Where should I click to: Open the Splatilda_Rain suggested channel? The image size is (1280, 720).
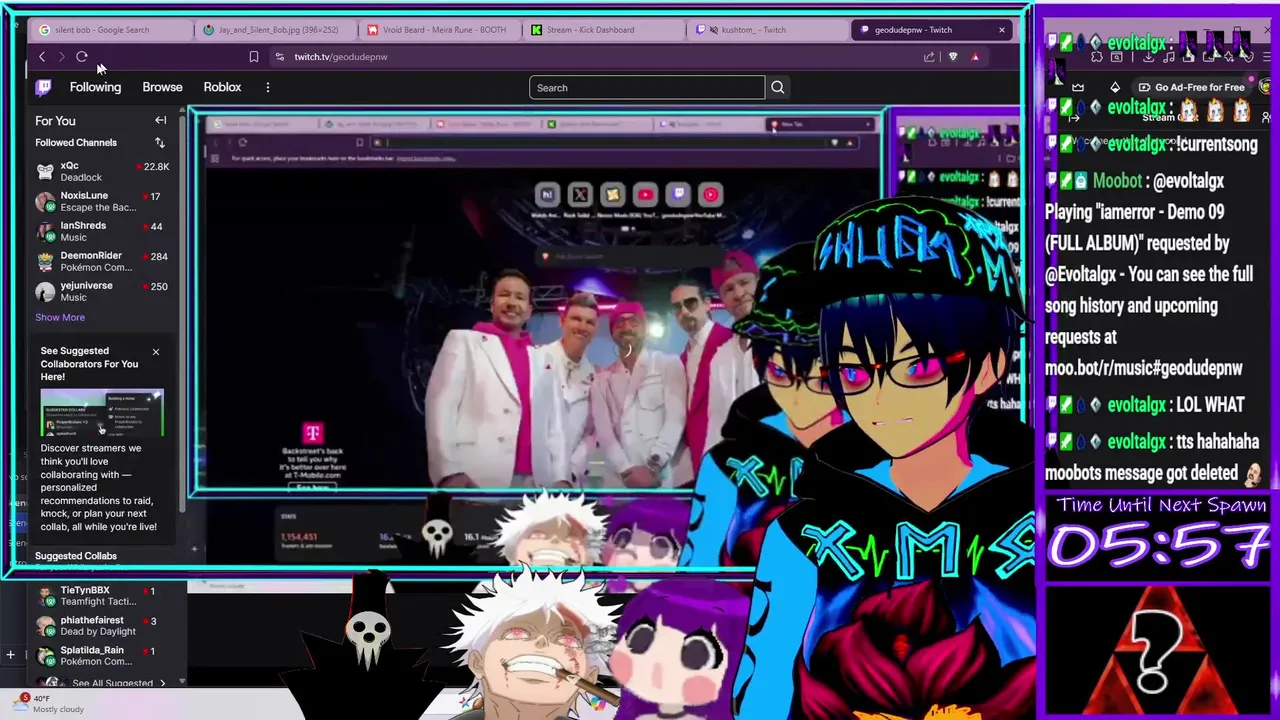coord(102,656)
